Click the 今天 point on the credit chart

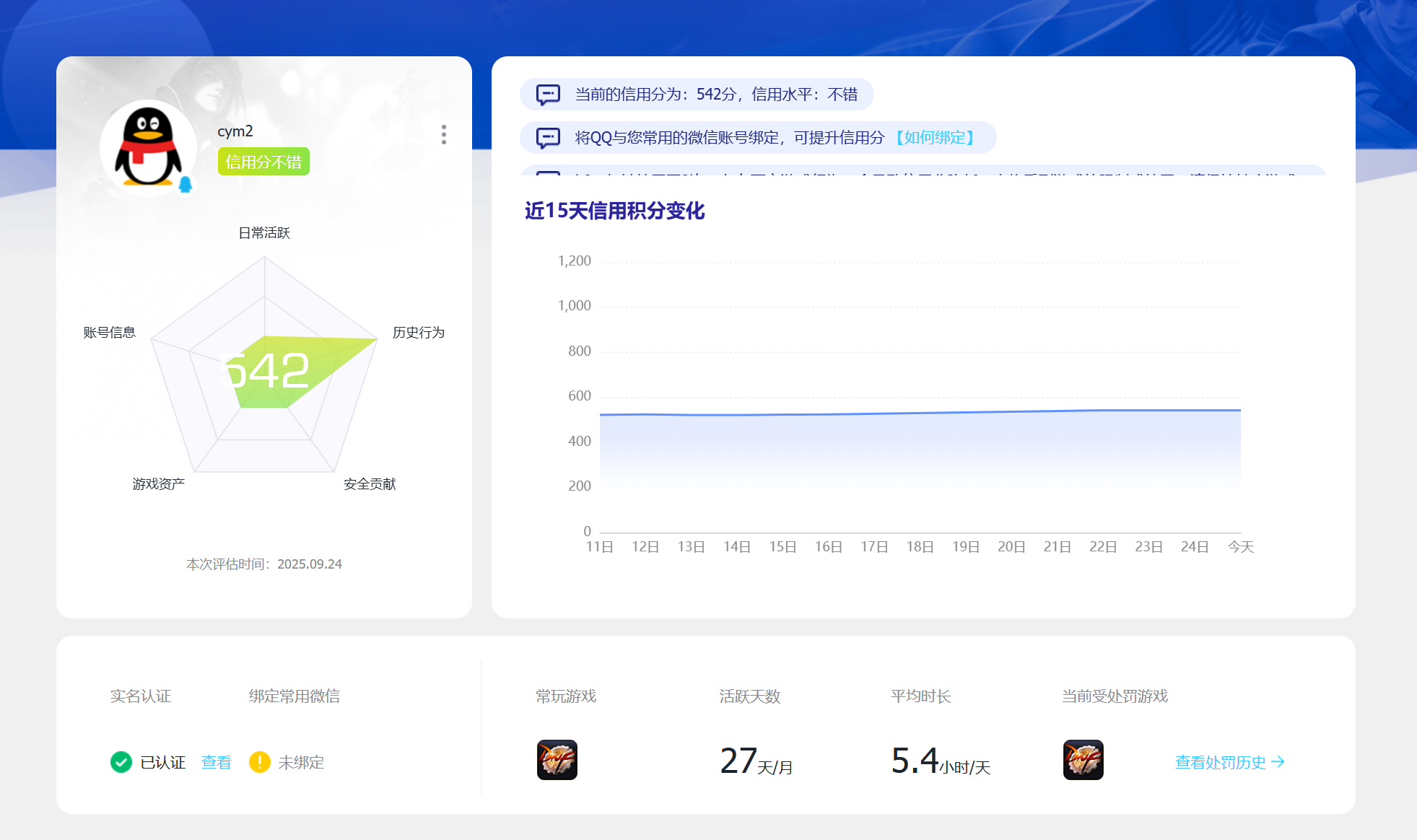1240,411
